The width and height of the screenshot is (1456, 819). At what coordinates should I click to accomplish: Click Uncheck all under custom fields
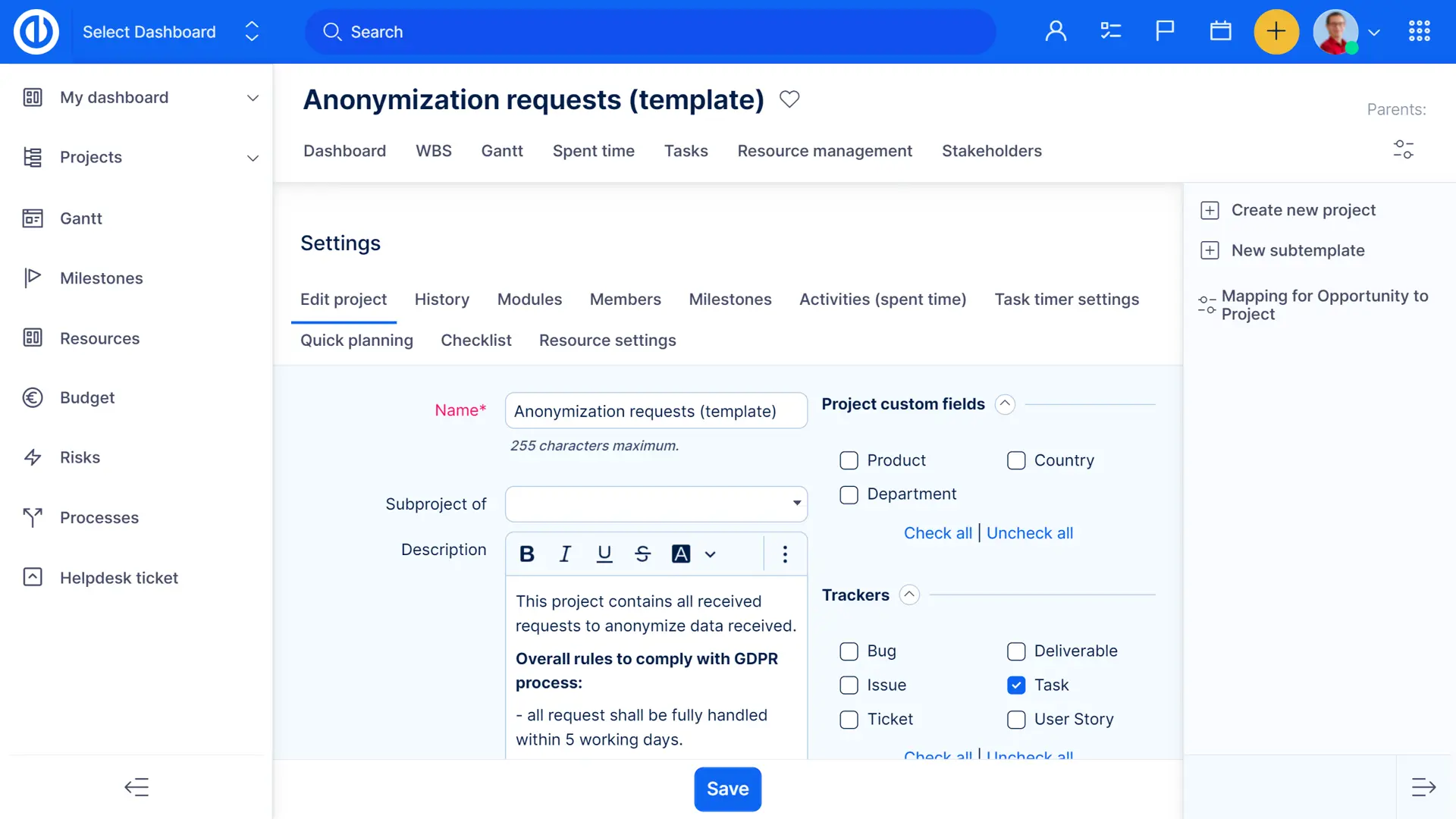coord(1029,533)
